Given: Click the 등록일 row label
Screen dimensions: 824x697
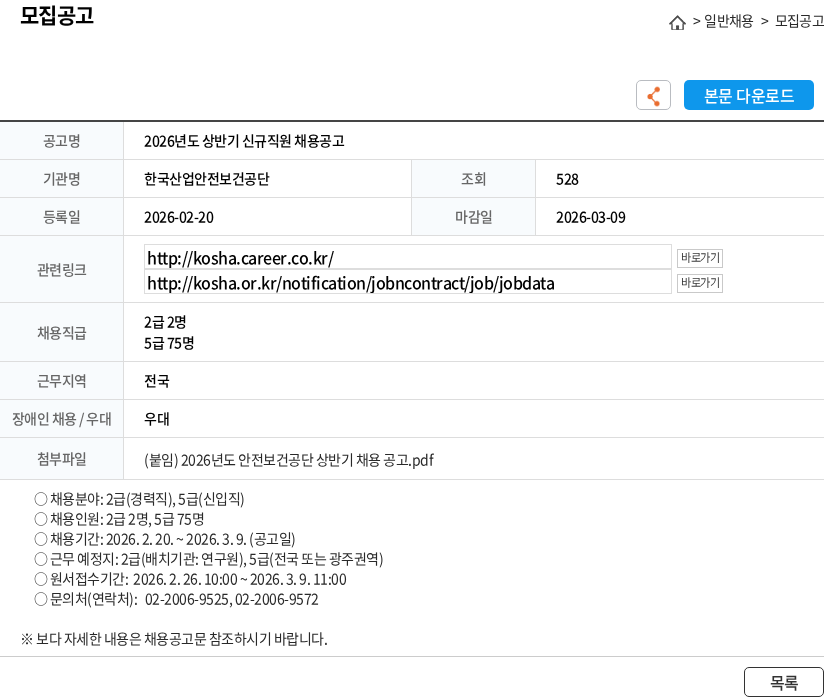Looking at the screenshot, I should point(61,217).
